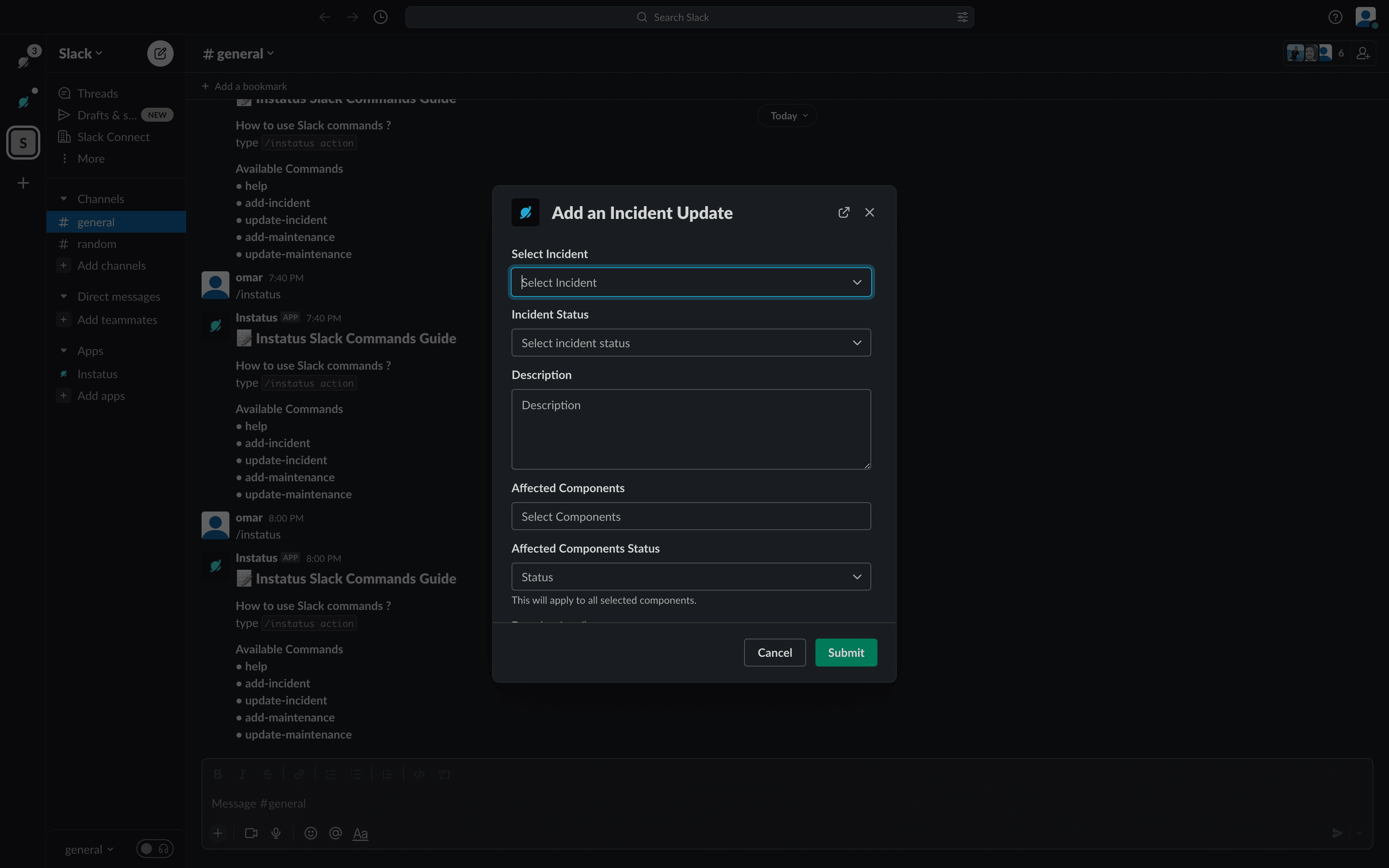The image size is (1389, 868).
Task: Expand the Affected Components Status dropdown
Action: (691, 576)
